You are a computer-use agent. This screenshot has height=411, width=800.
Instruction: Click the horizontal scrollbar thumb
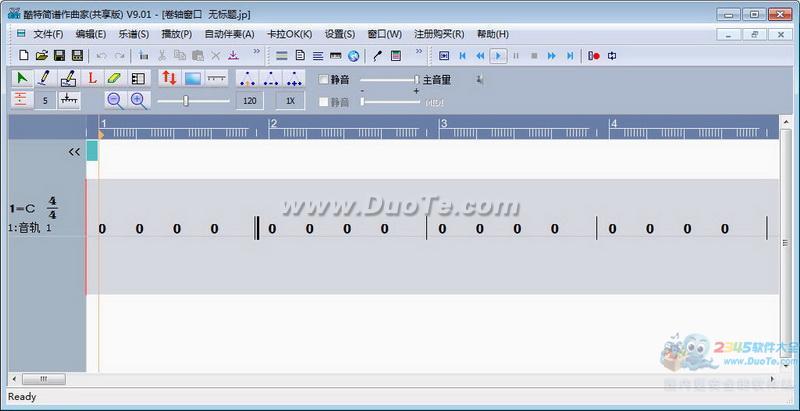click(44, 379)
